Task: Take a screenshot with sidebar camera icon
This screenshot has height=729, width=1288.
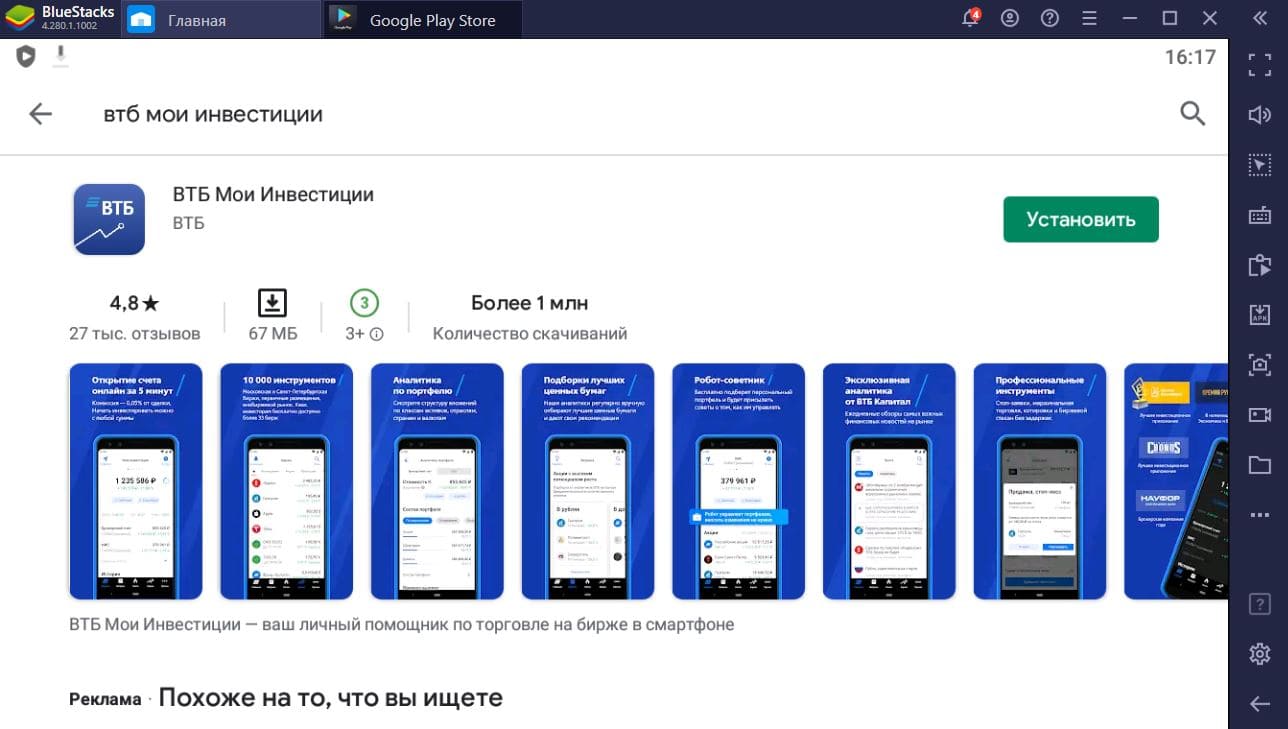Action: (1259, 364)
